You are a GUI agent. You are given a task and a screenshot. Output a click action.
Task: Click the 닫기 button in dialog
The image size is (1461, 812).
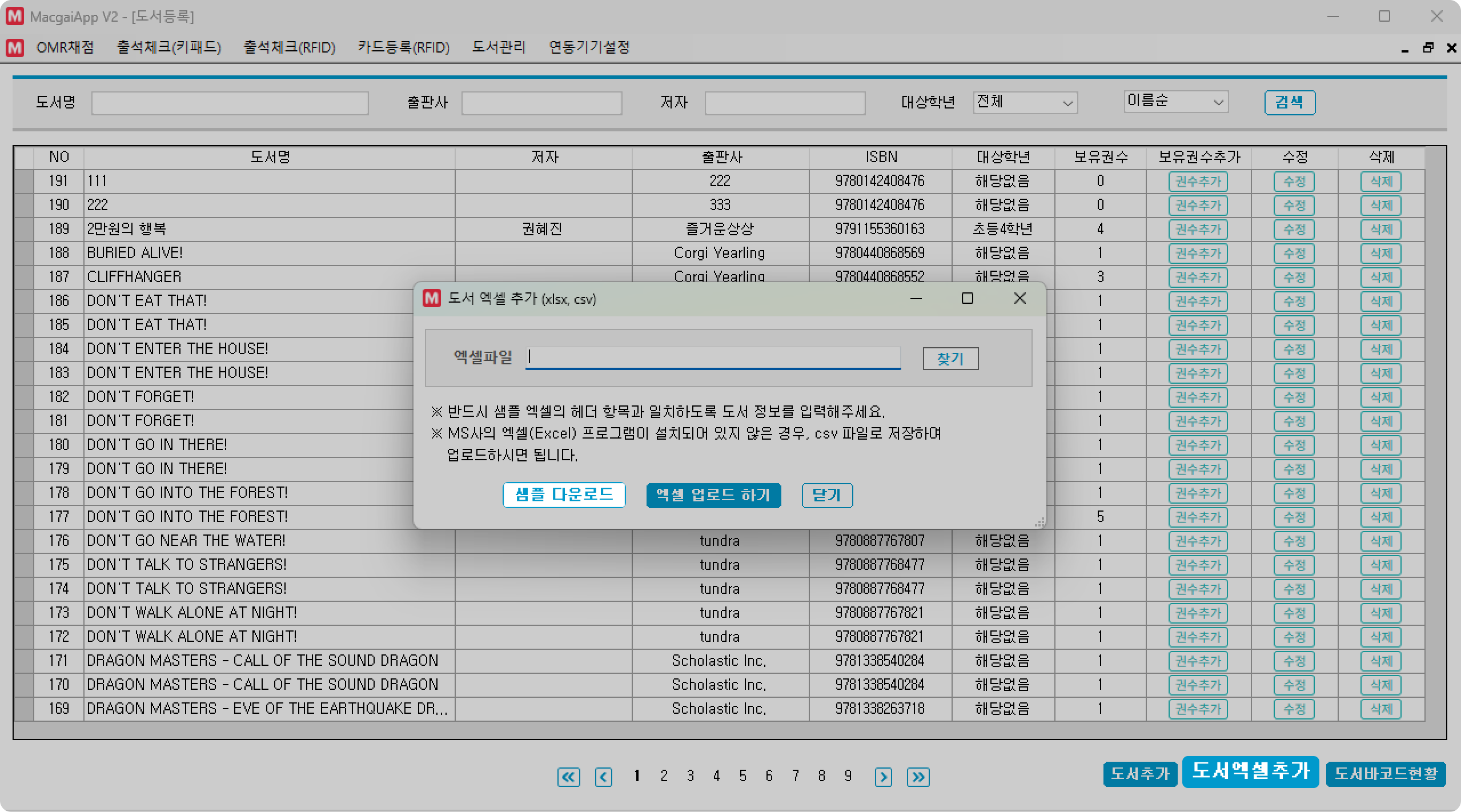point(827,495)
